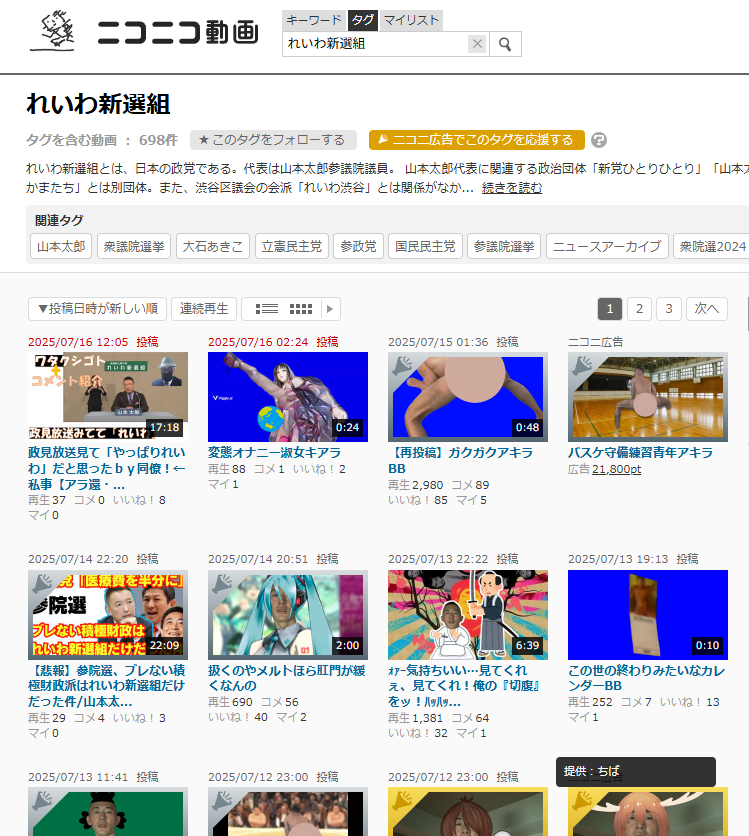Expand the description with 続きを読む

coord(512,188)
